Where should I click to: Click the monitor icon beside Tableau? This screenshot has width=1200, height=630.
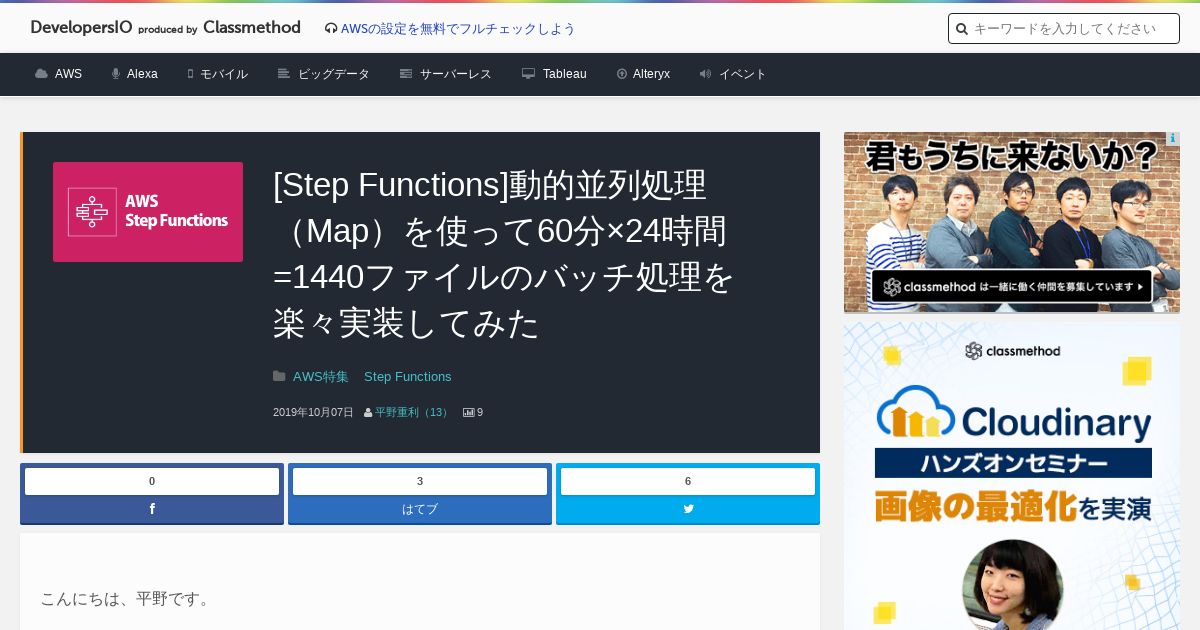click(x=528, y=74)
